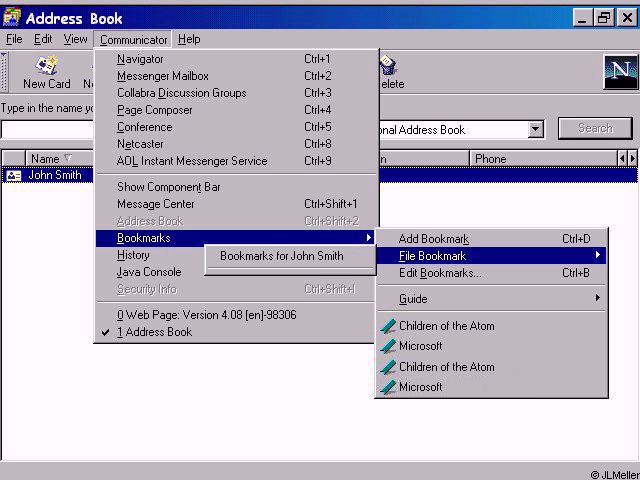Open the File menu
The height and width of the screenshot is (480, 640).
(14, 39)
